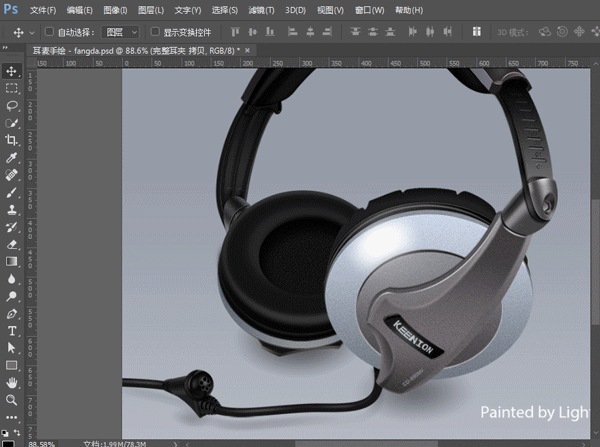Click the Auto-Align Layers icon

pos(476,32)
